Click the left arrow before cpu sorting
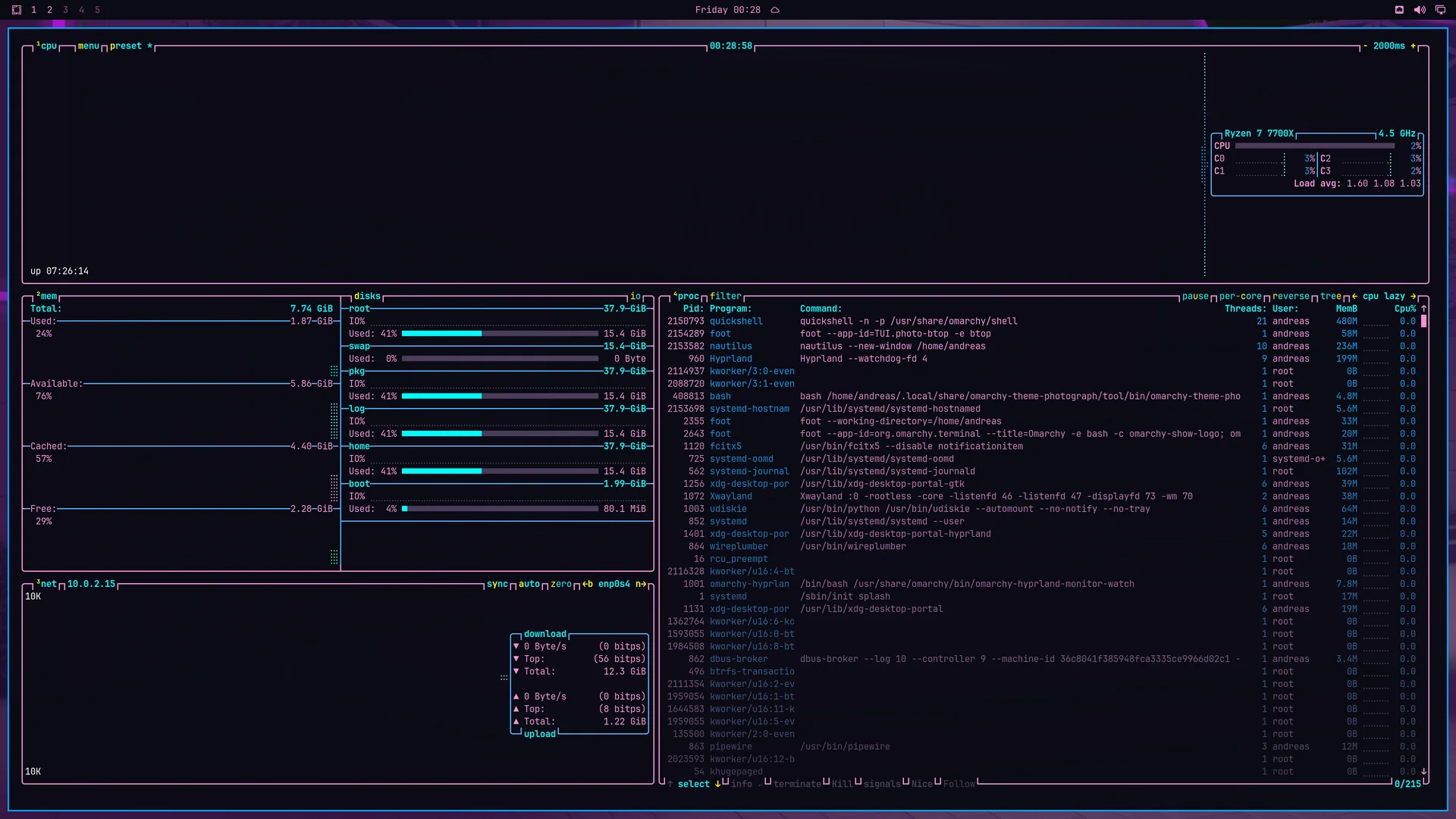The image size is (1456, 819). pyautogui.click(x=1354, y=297)
